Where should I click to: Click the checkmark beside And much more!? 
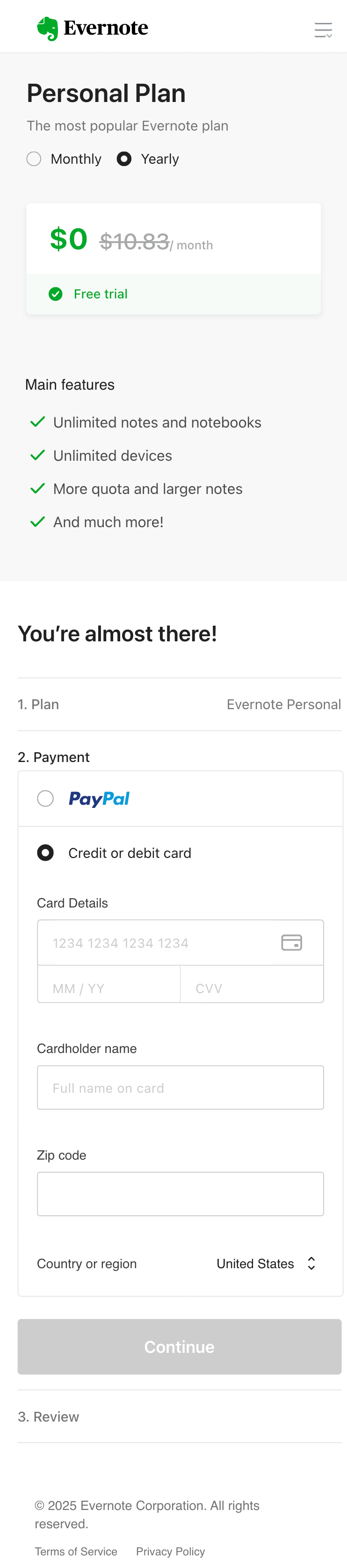point(38,521)
